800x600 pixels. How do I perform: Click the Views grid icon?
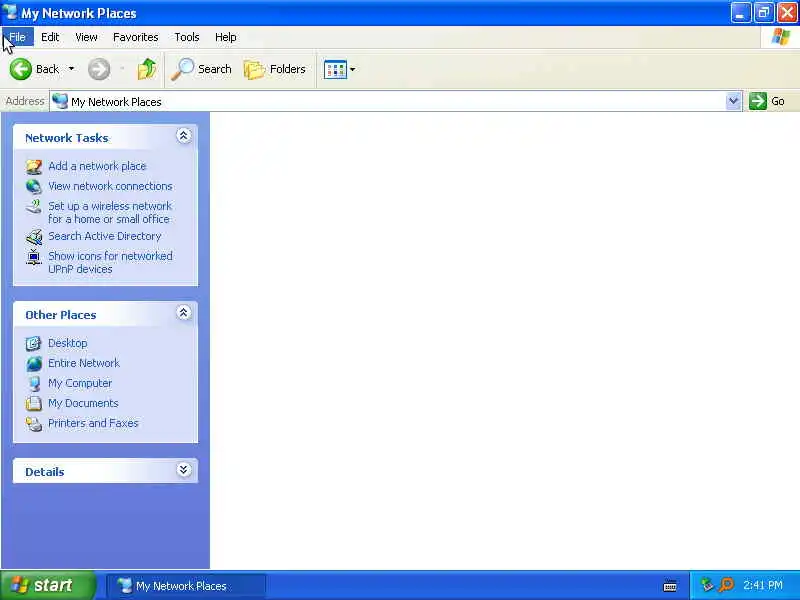(x=335, y=69)
